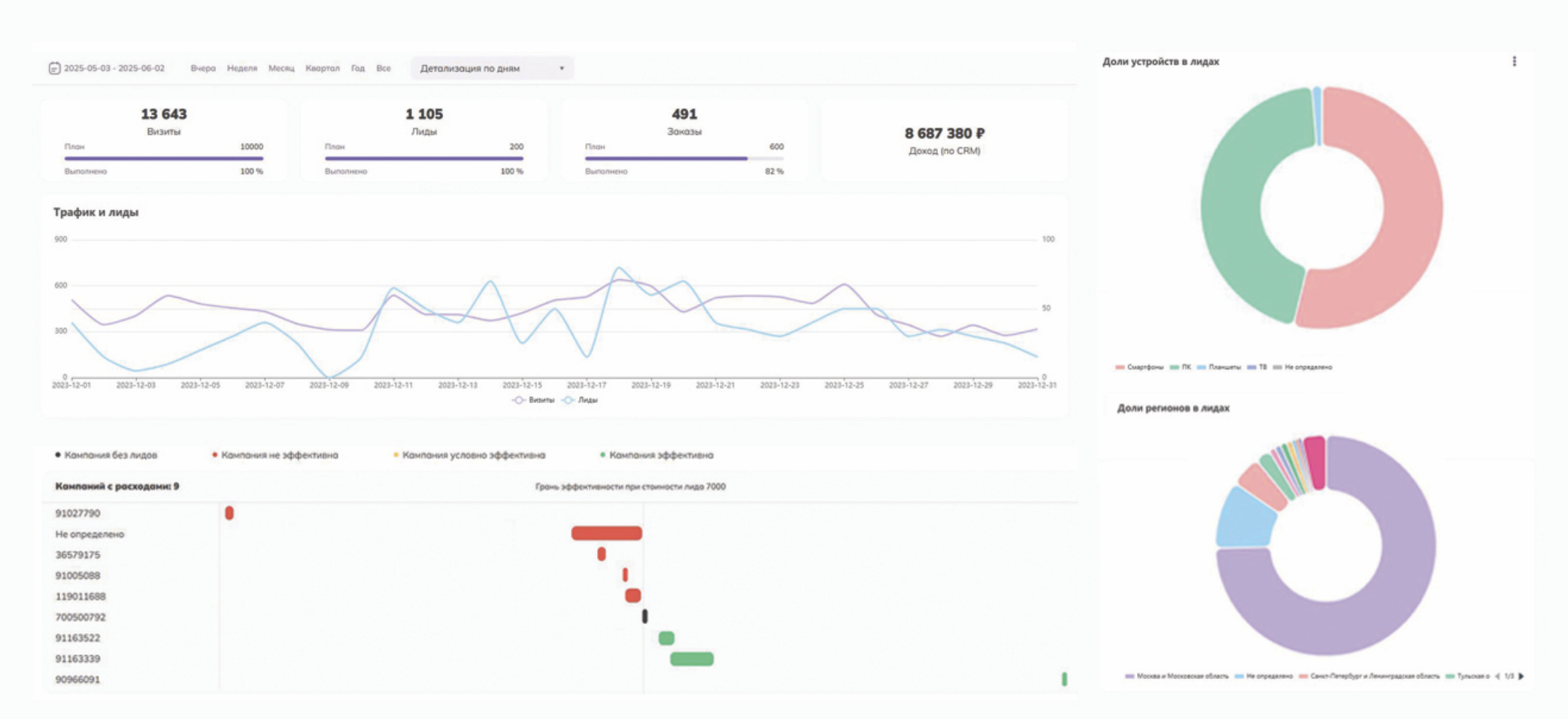The height and width of the screenshot is (719, 1568).
Task: Click the red bar in the Не определено row
Action: pyautogui.click(x=606, y=533)
